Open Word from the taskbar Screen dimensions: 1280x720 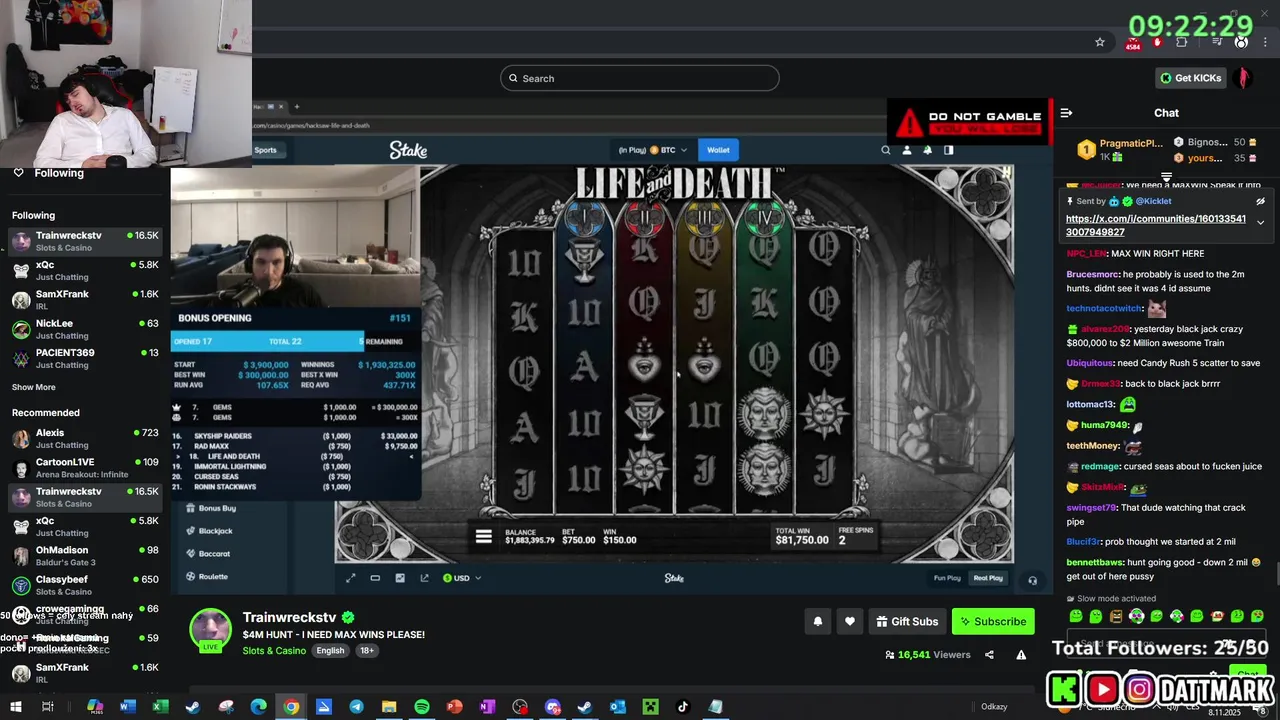click(127, 707)
